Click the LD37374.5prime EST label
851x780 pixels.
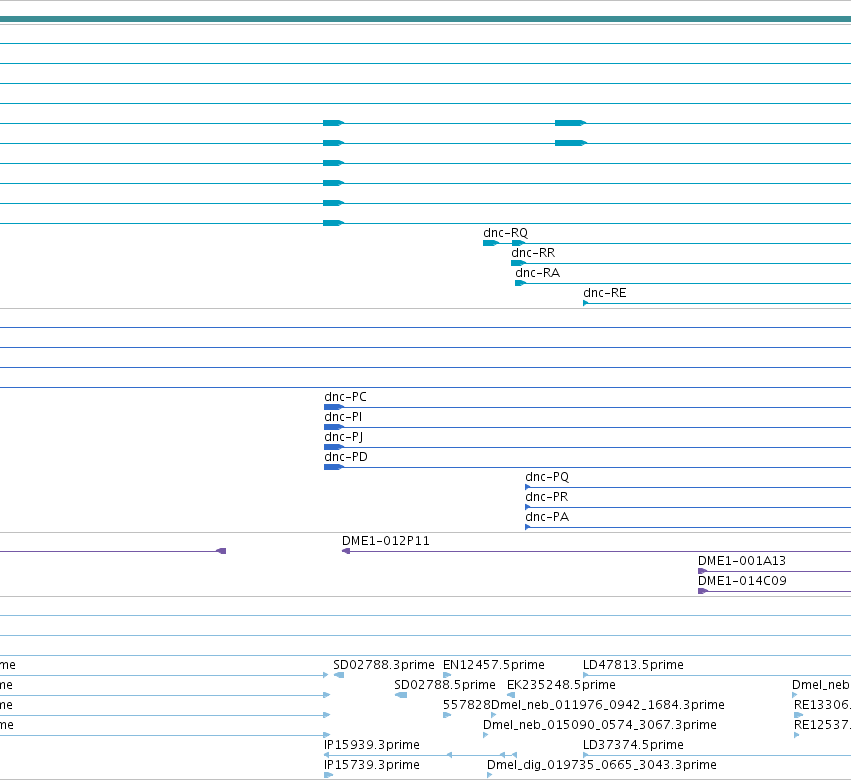click(x=633, y=745)
